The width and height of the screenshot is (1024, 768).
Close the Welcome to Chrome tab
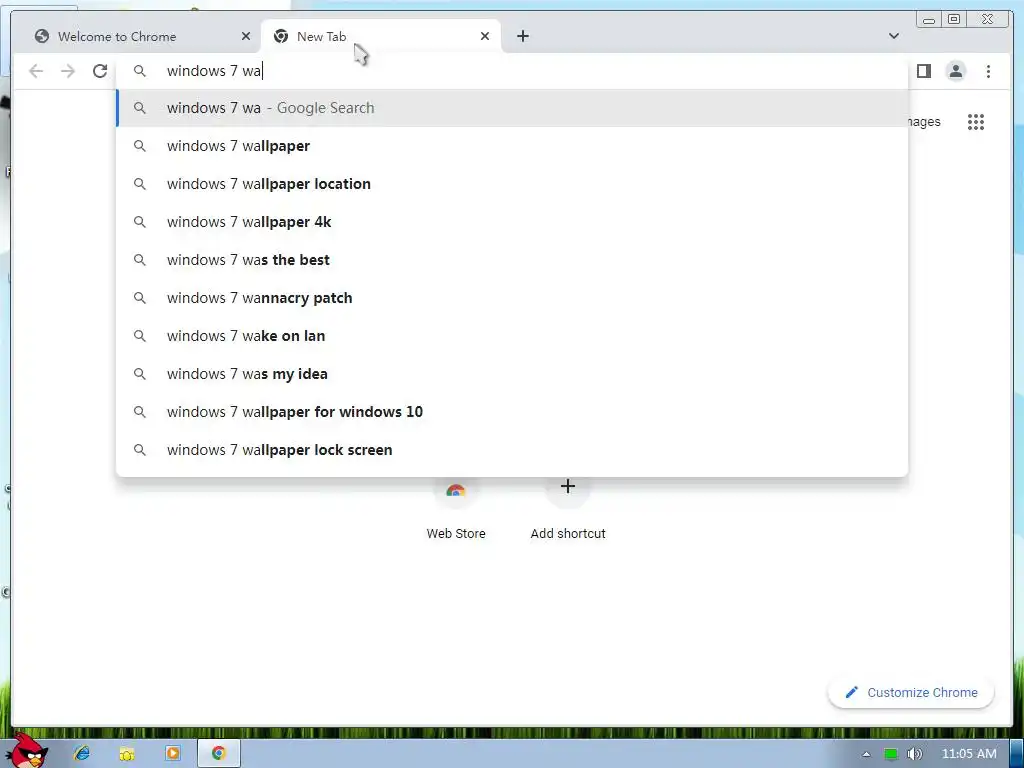246,36
